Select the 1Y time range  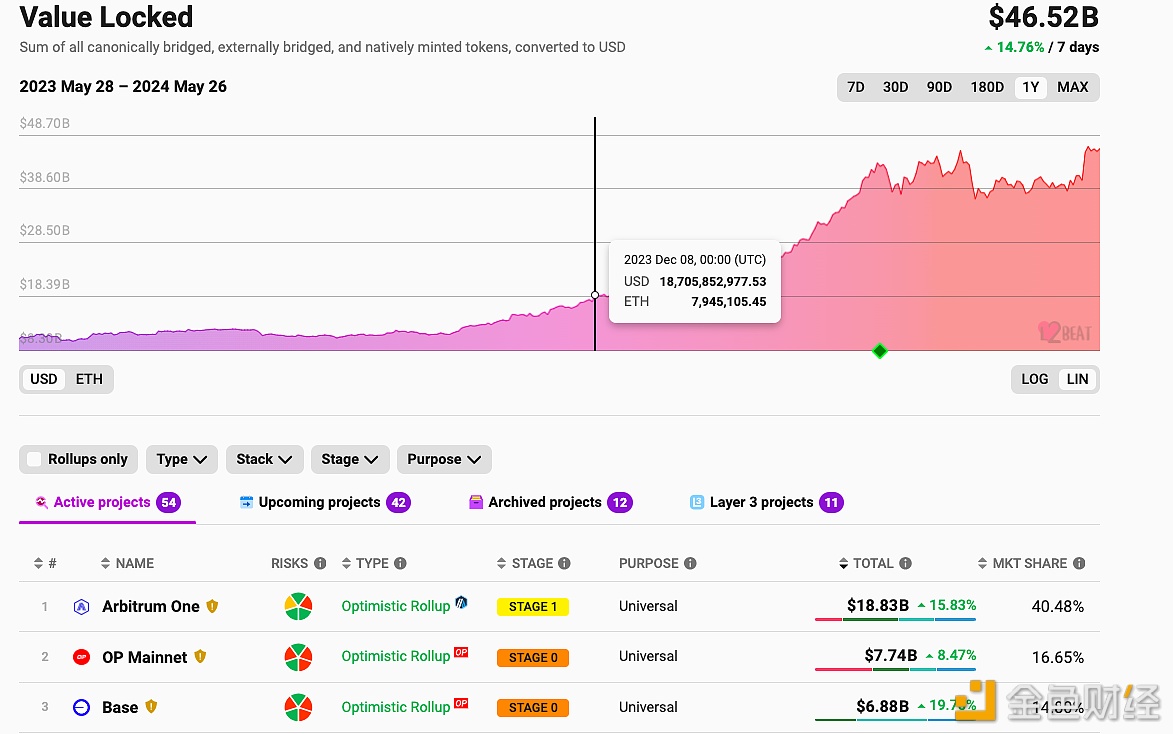(x=1031, y=88)
